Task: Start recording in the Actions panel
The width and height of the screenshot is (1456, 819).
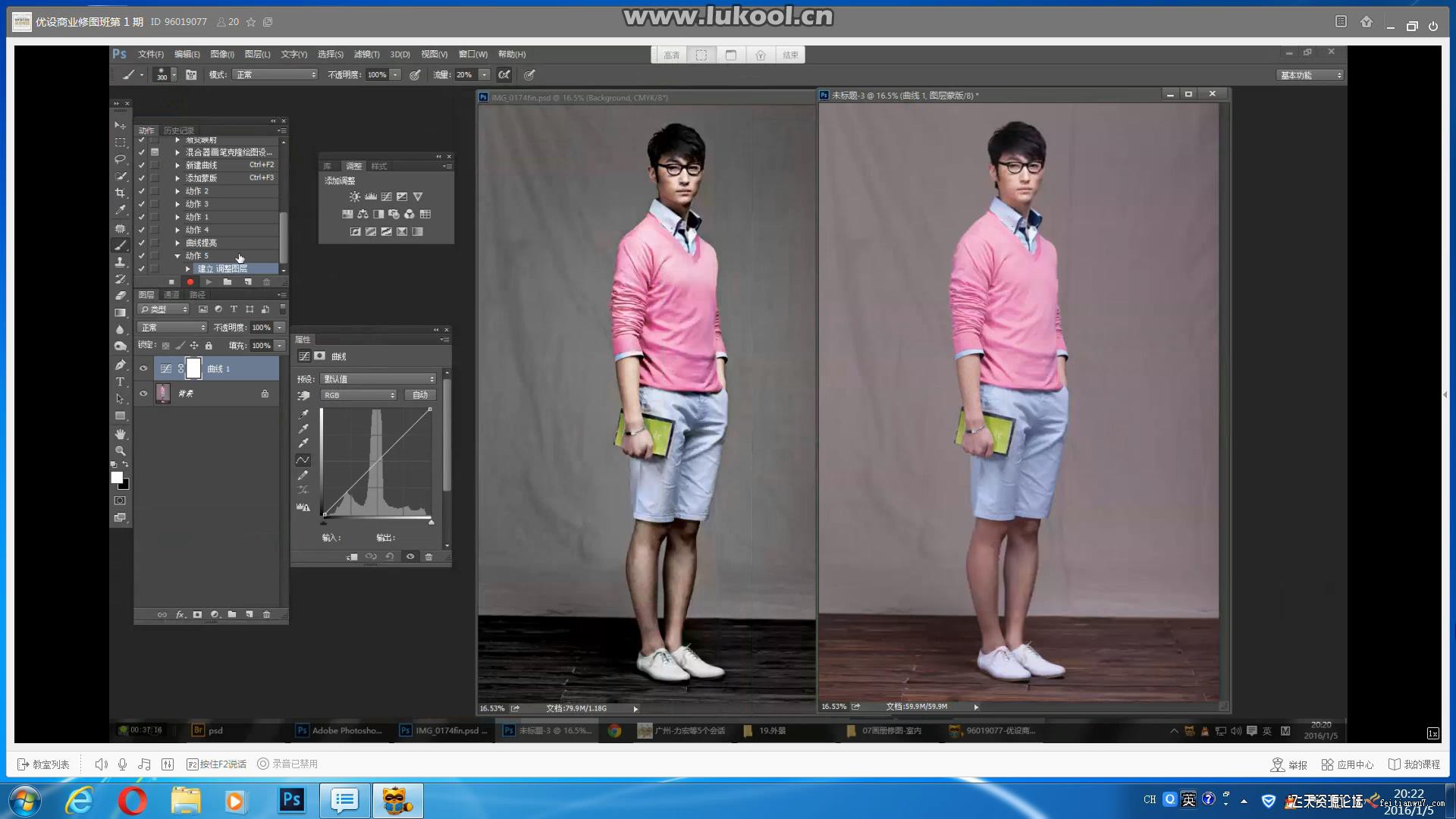Action: click(x=190, y=282)
